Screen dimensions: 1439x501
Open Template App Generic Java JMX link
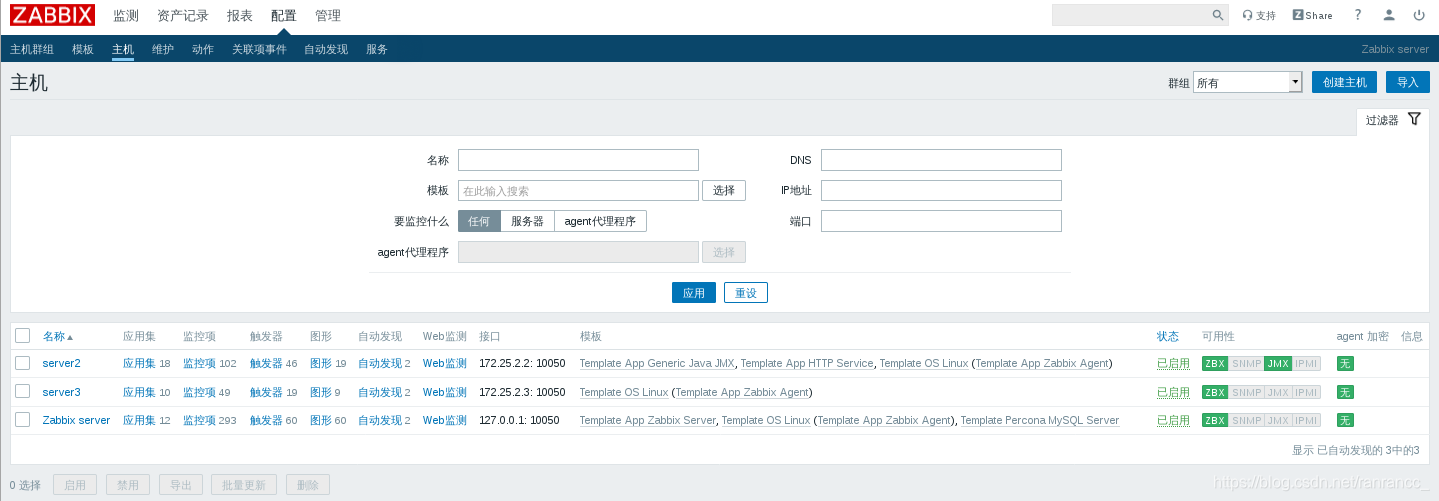pos(657,363)
